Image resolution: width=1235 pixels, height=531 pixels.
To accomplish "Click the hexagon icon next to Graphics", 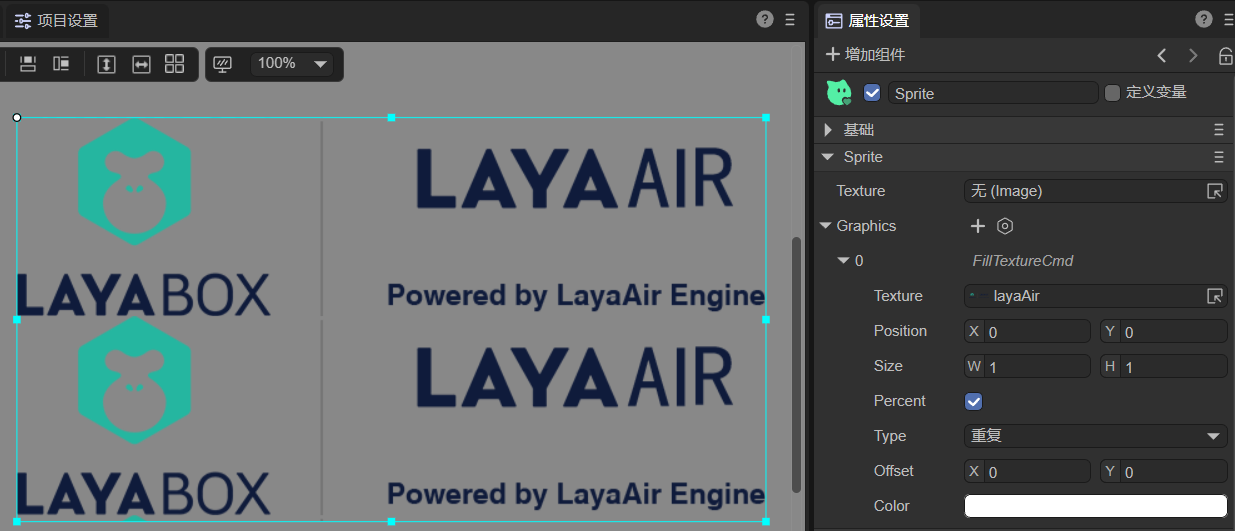I will pyautogui.click(x=1005, y=226).
